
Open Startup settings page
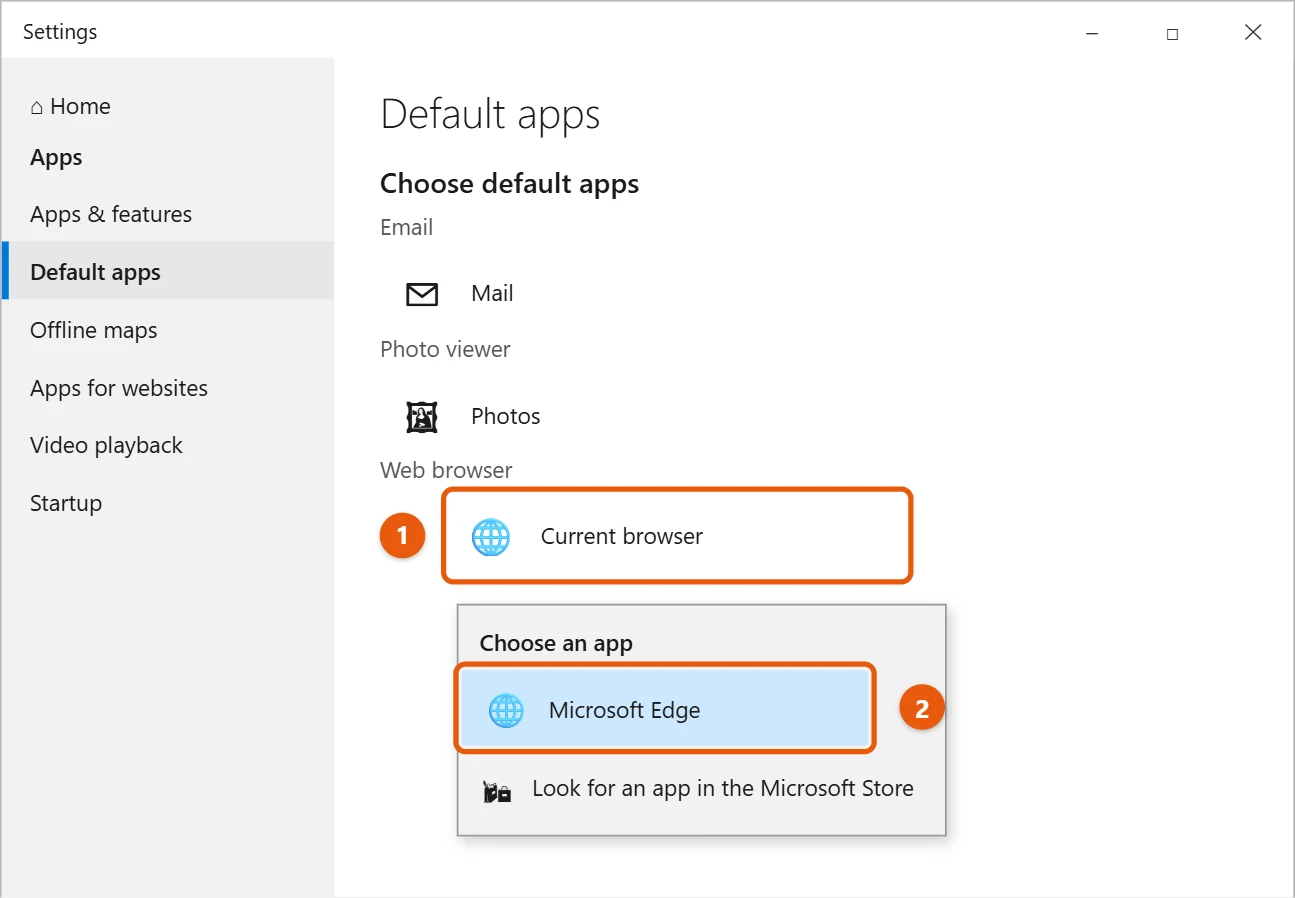(66, 503)
